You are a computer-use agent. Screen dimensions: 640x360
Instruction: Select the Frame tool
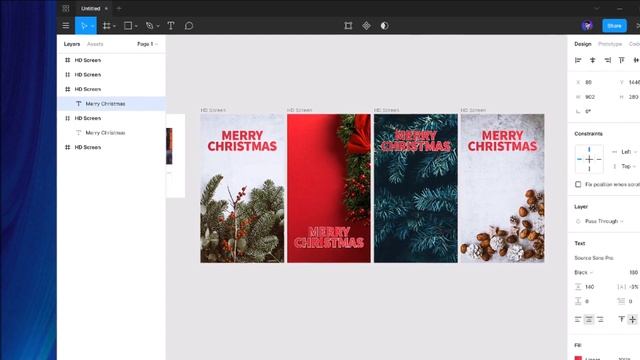coord(107,26)
